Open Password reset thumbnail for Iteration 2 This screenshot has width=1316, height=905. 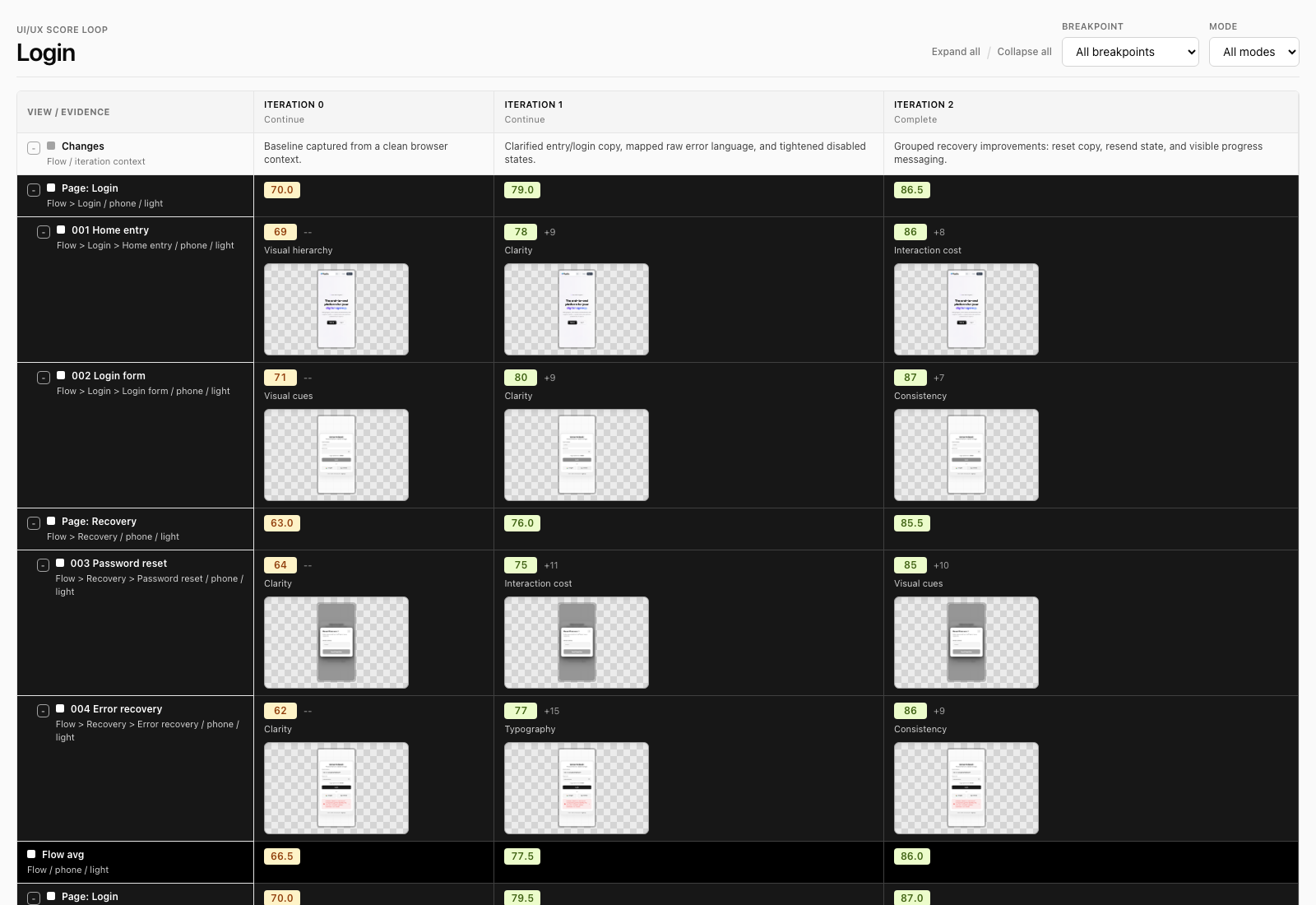(x=966, y=643)
